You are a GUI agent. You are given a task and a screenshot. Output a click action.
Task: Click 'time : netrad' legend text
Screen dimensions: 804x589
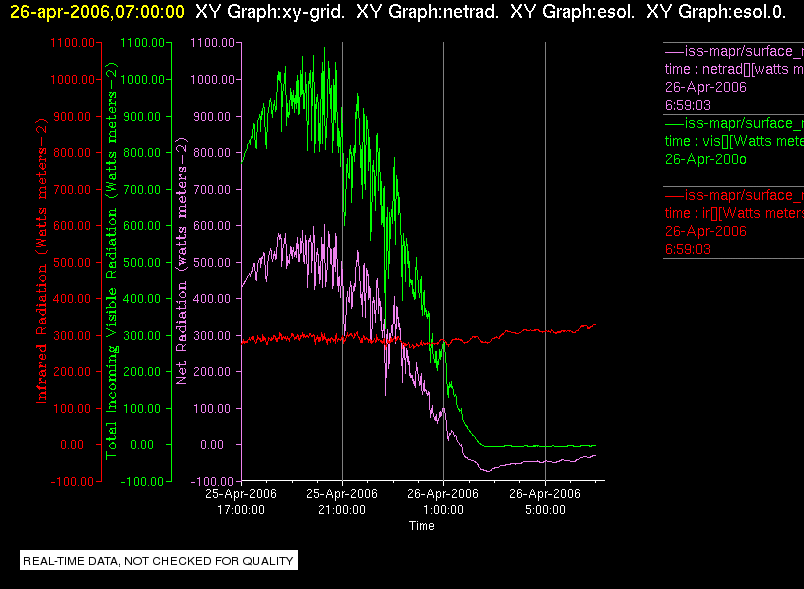click(734, 69)
